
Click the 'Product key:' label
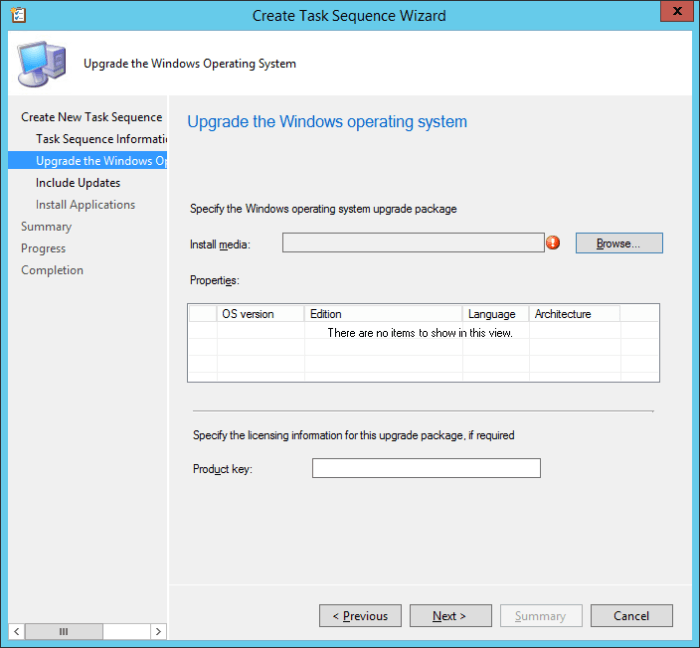click(223, 469)
